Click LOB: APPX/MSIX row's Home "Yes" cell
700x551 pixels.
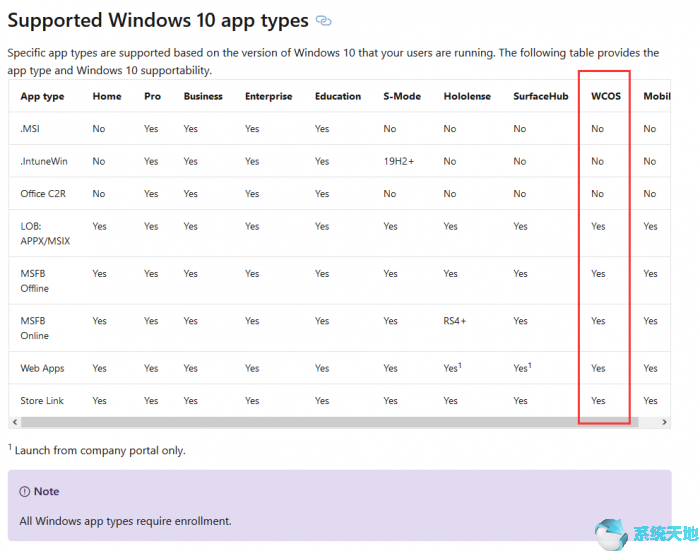(x=100, y=226)
